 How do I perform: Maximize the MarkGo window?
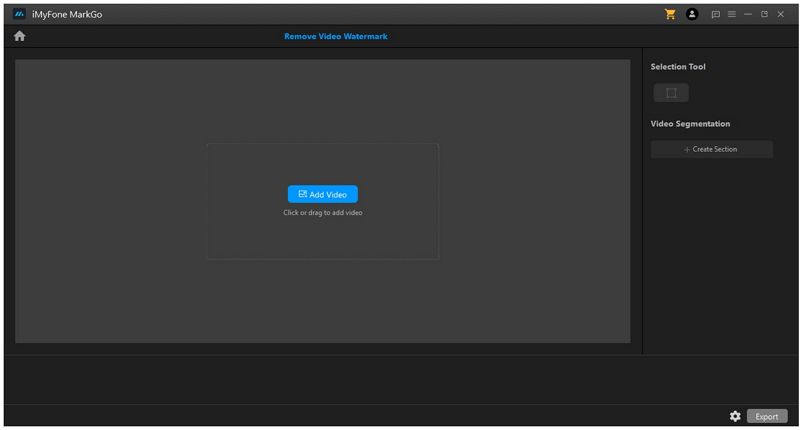pos(764,14)
